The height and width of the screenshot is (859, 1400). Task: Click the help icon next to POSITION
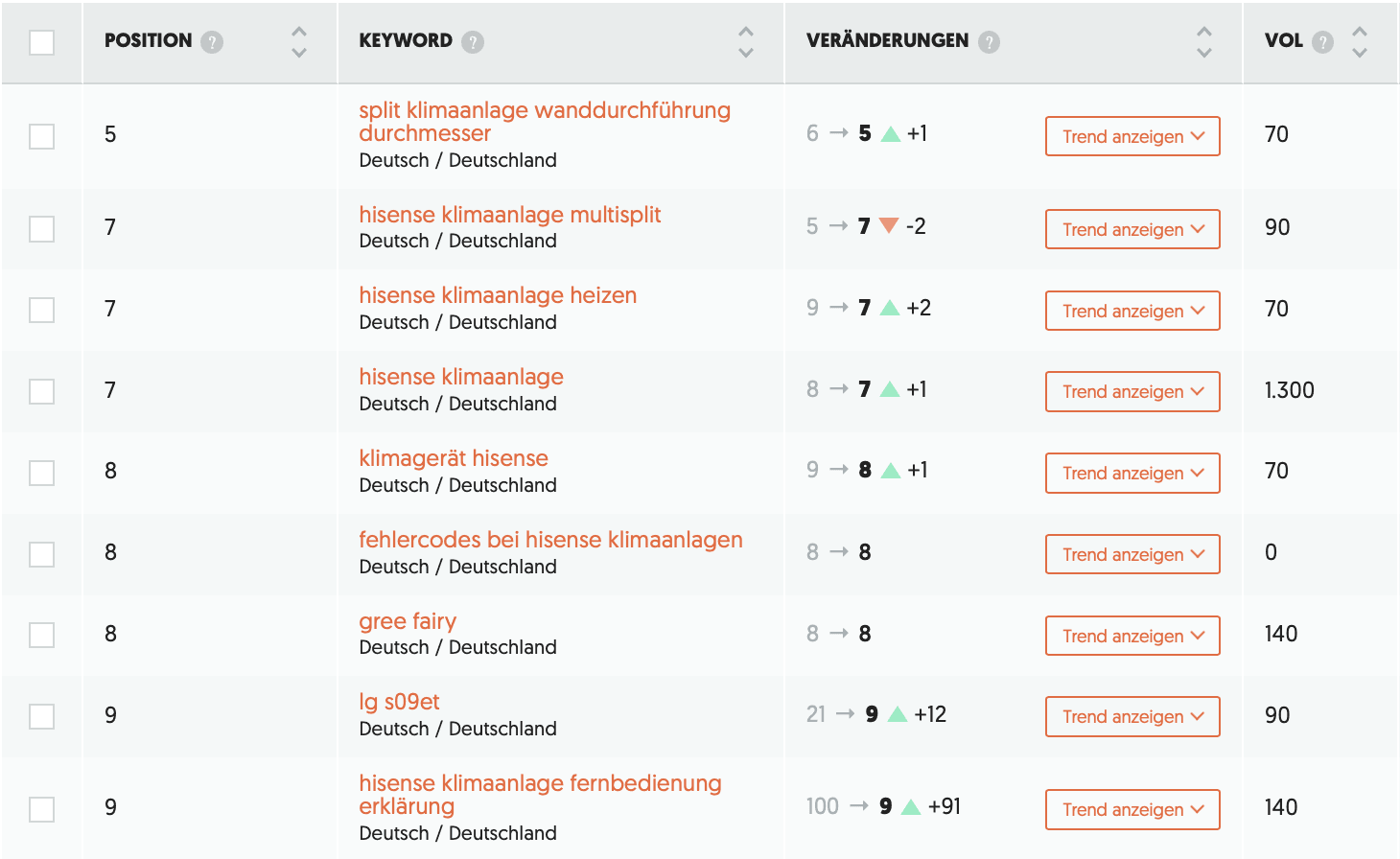[213, 41]
